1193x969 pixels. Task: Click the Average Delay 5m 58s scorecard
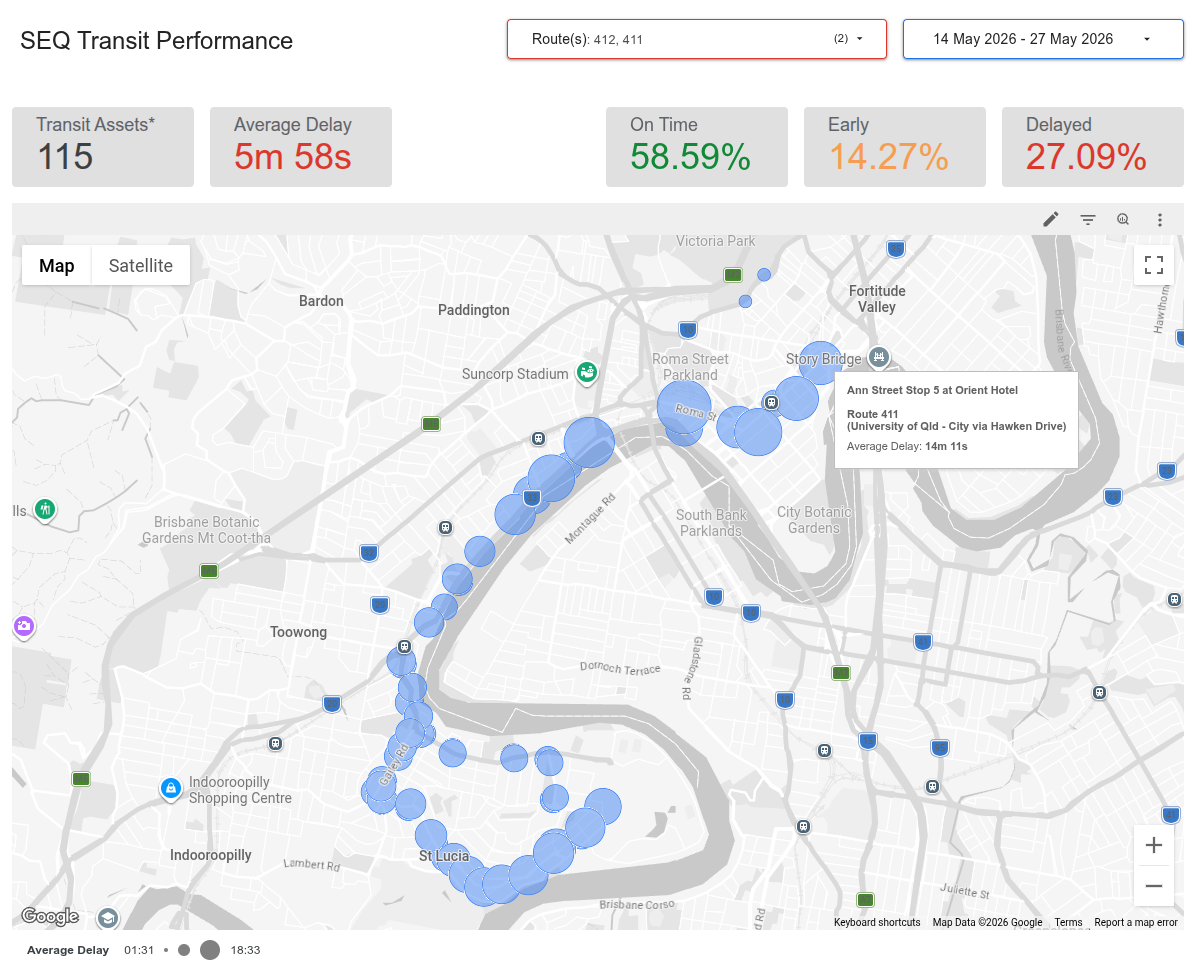tap(301, 147)
